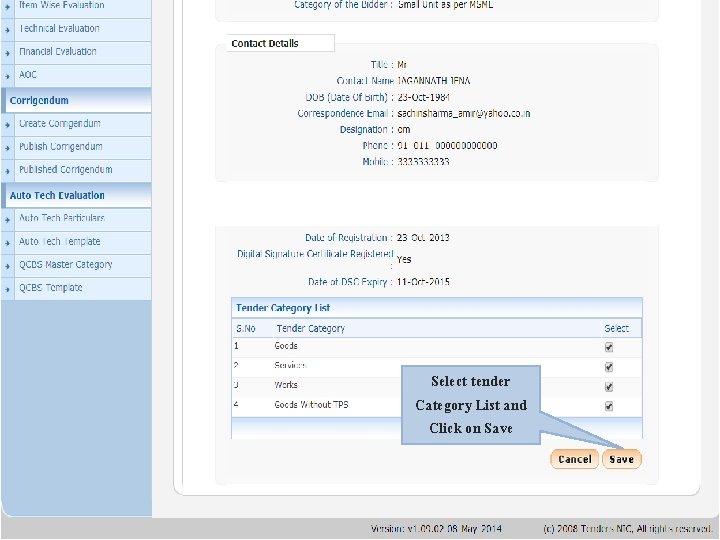Click the Select column header

tap(616, 328)
